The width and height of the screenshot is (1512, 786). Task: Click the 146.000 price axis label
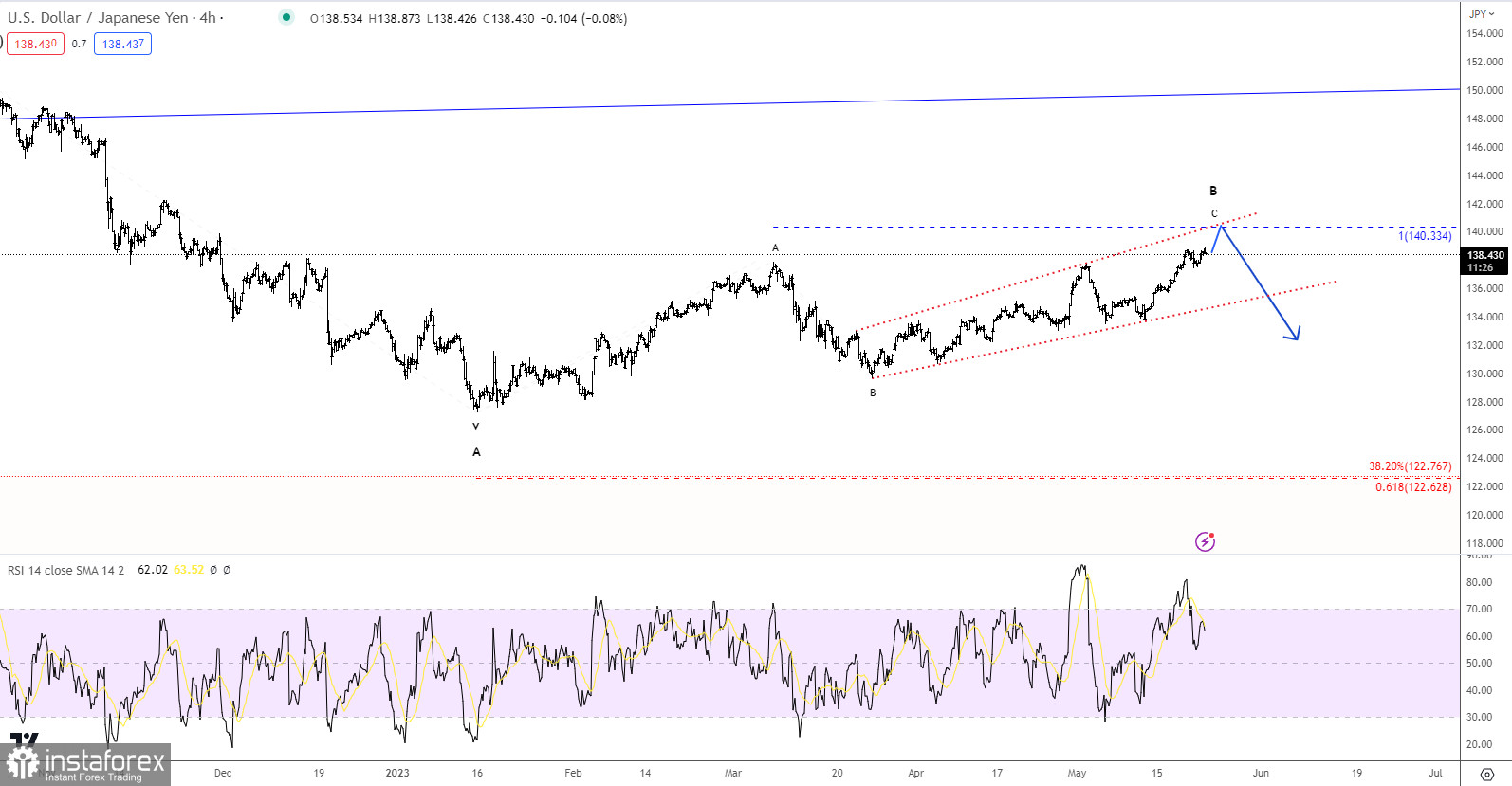click(x=1484, y=147)
